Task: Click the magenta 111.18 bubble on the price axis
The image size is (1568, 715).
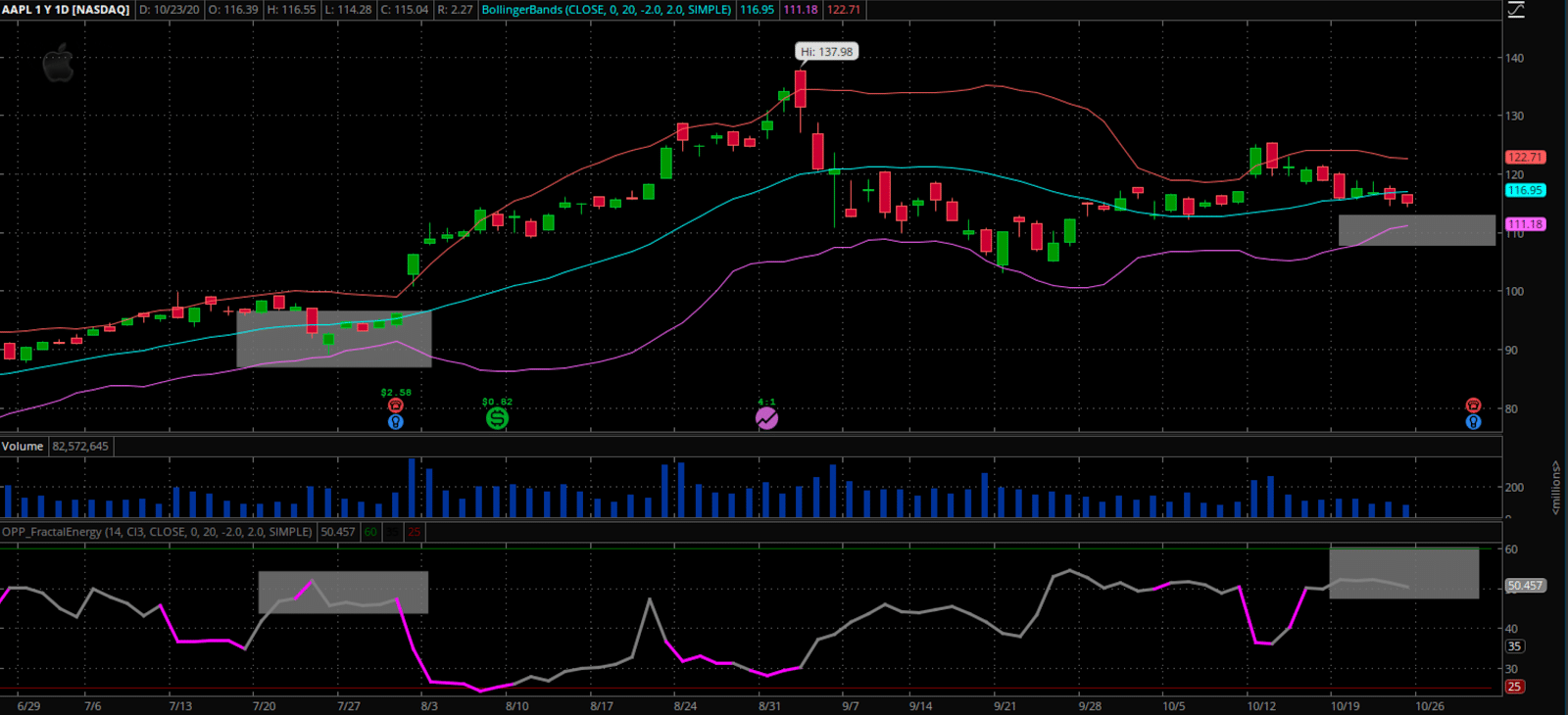Action: click(1525, 224)
